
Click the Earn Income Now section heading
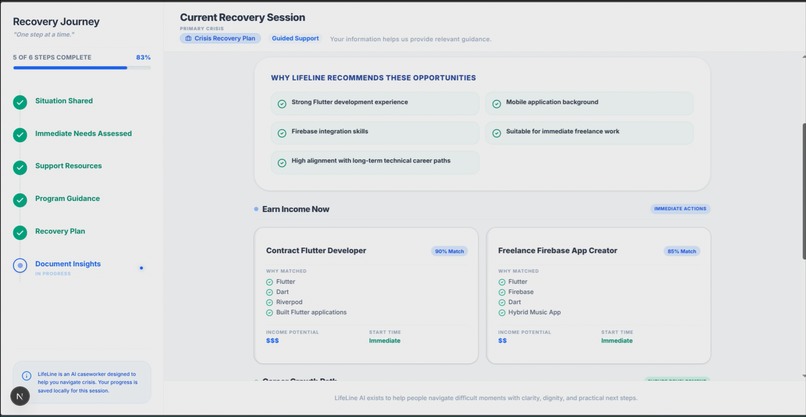tap(296, 209)
